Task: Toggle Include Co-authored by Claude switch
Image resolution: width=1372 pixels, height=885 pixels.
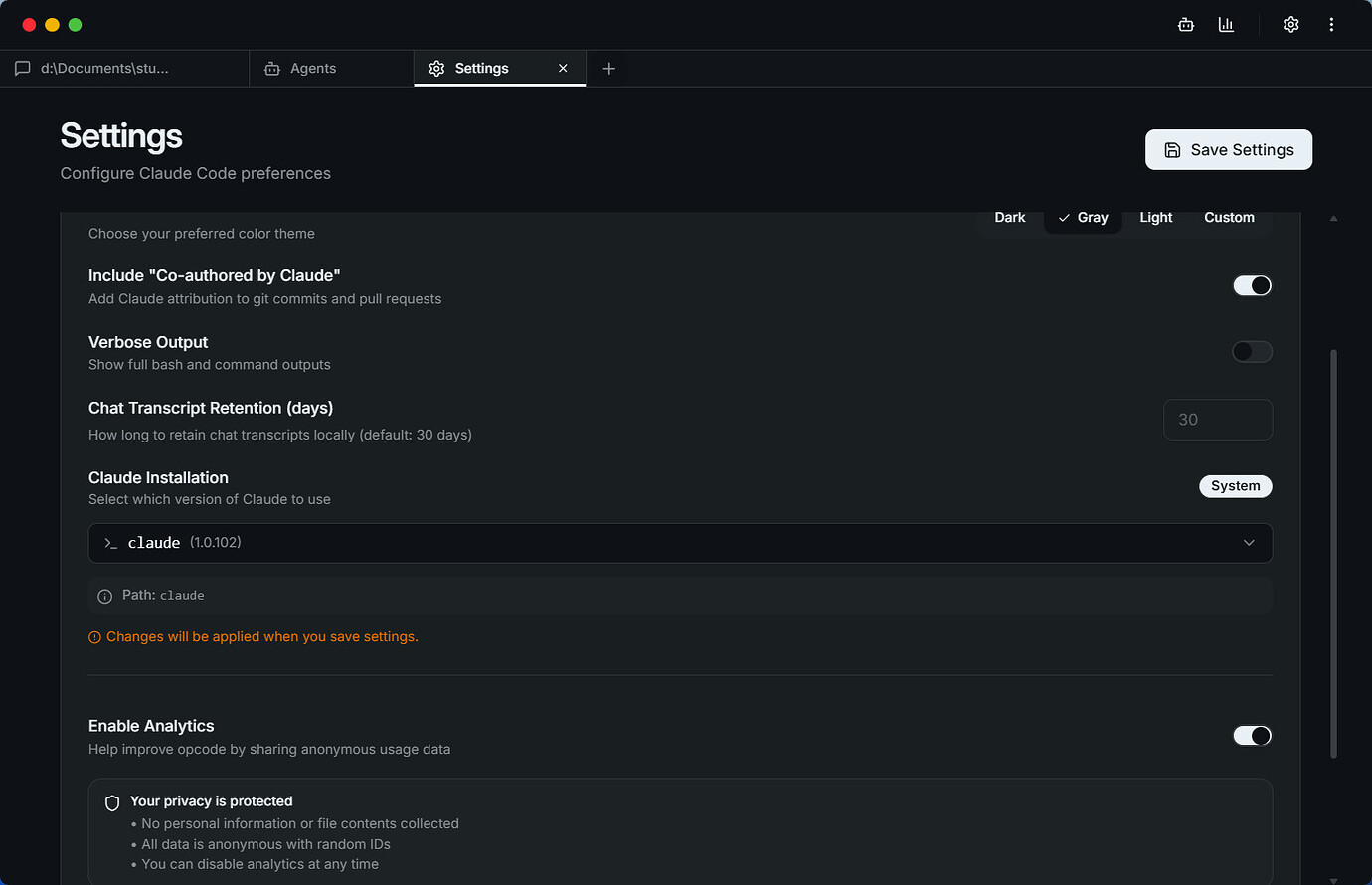Action: (1252, 285)
